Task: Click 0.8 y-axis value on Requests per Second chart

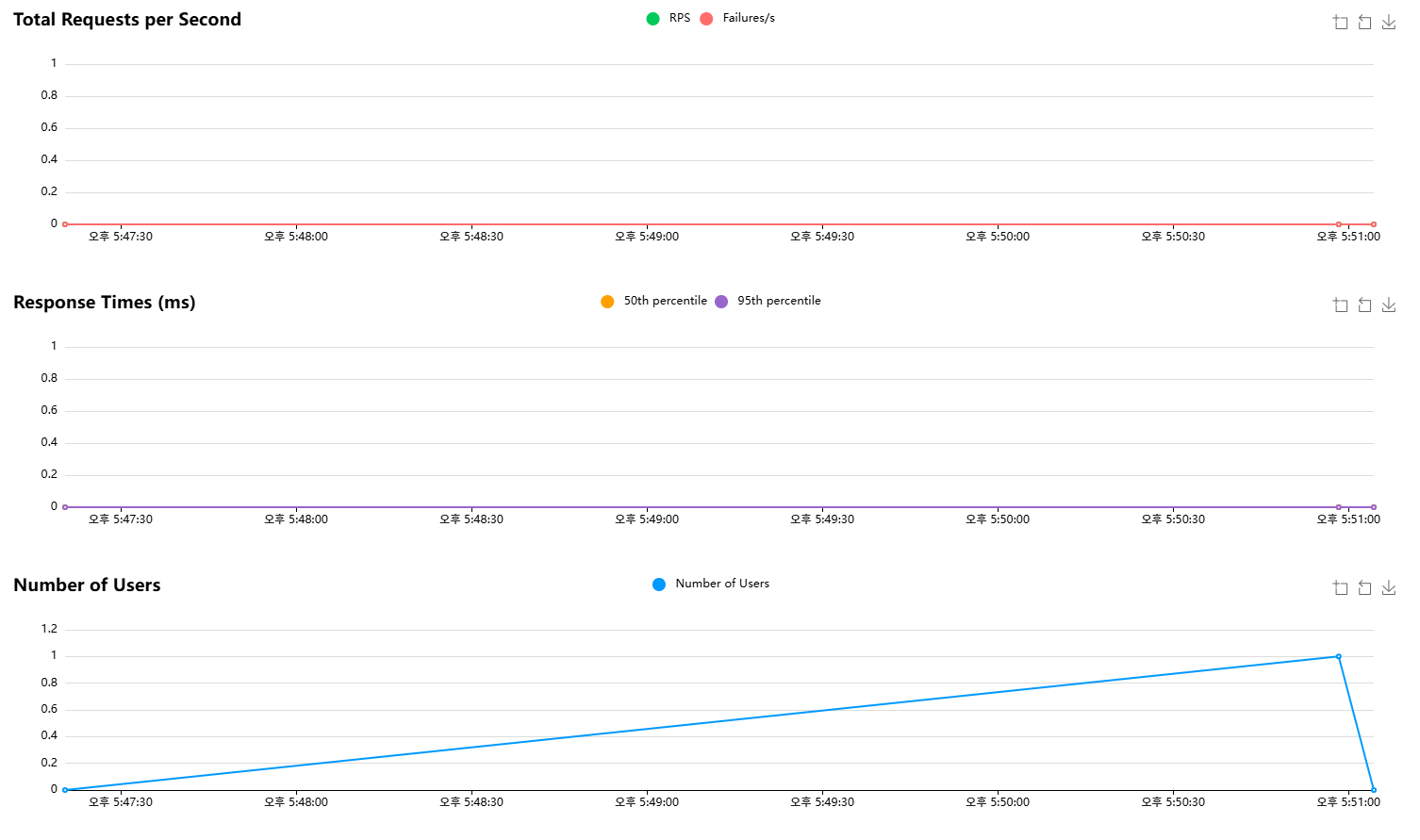Action: pos(49,95)
